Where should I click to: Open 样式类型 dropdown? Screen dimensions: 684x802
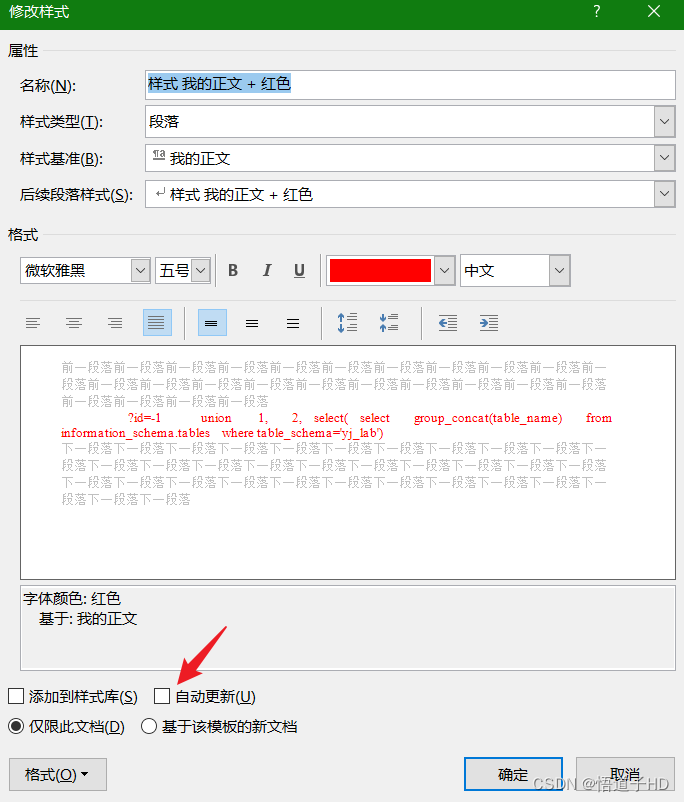click(x=665, y=122)
